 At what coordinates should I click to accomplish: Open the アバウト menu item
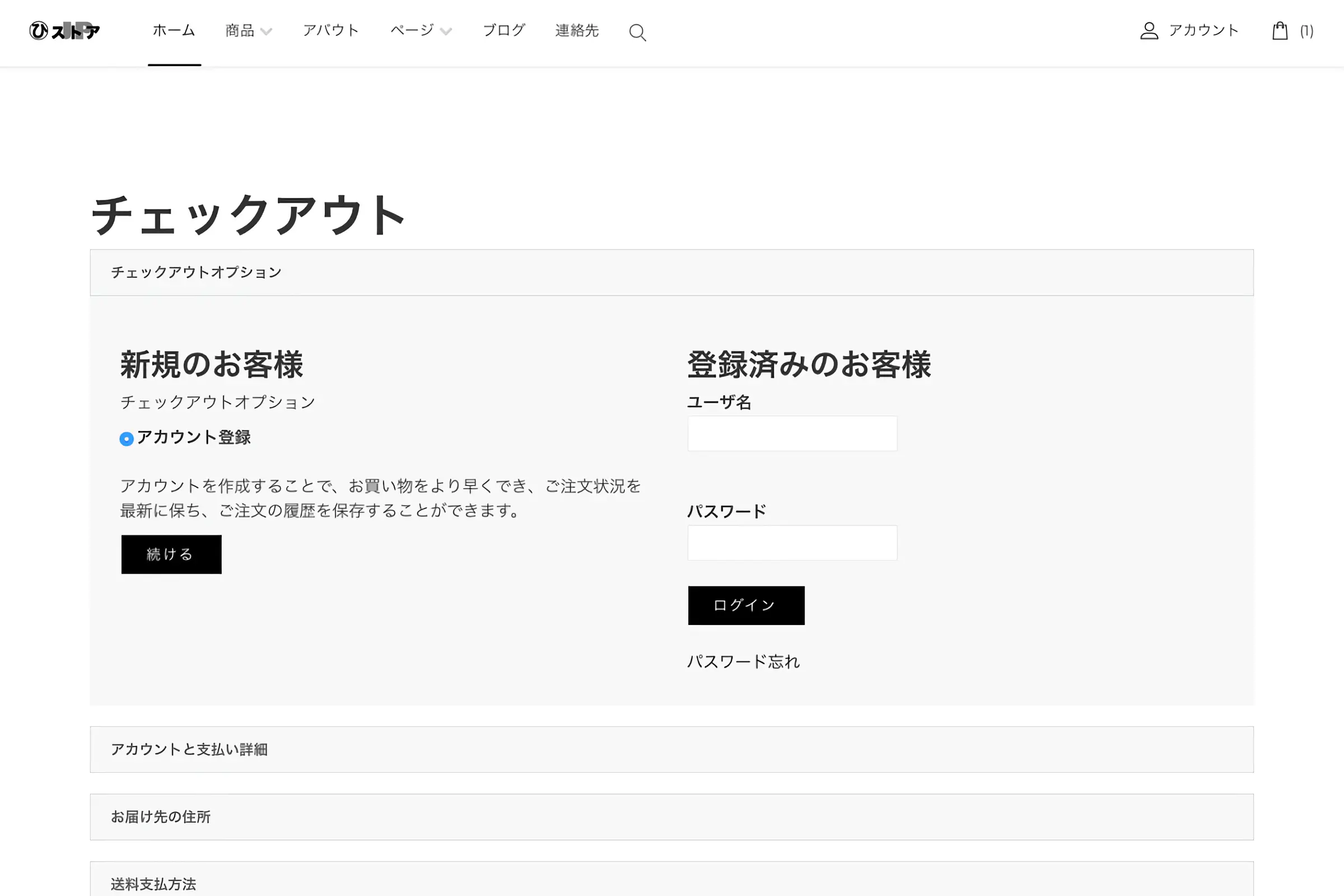coord(331,30)
